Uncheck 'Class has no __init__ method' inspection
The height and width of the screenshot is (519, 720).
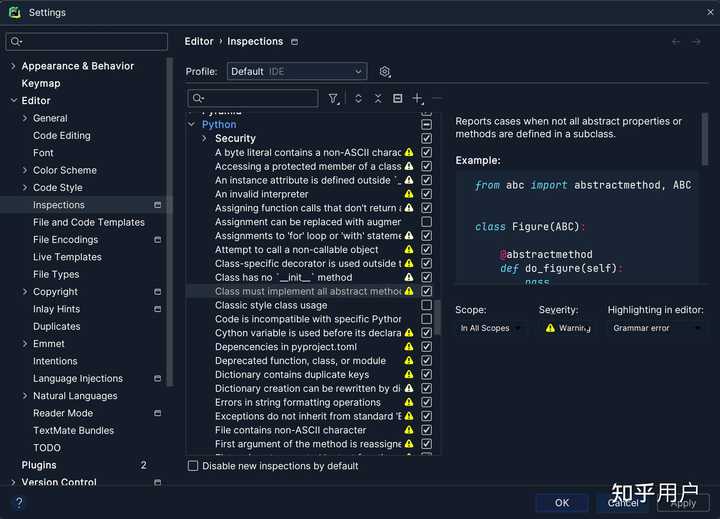(x=427, y=277)
